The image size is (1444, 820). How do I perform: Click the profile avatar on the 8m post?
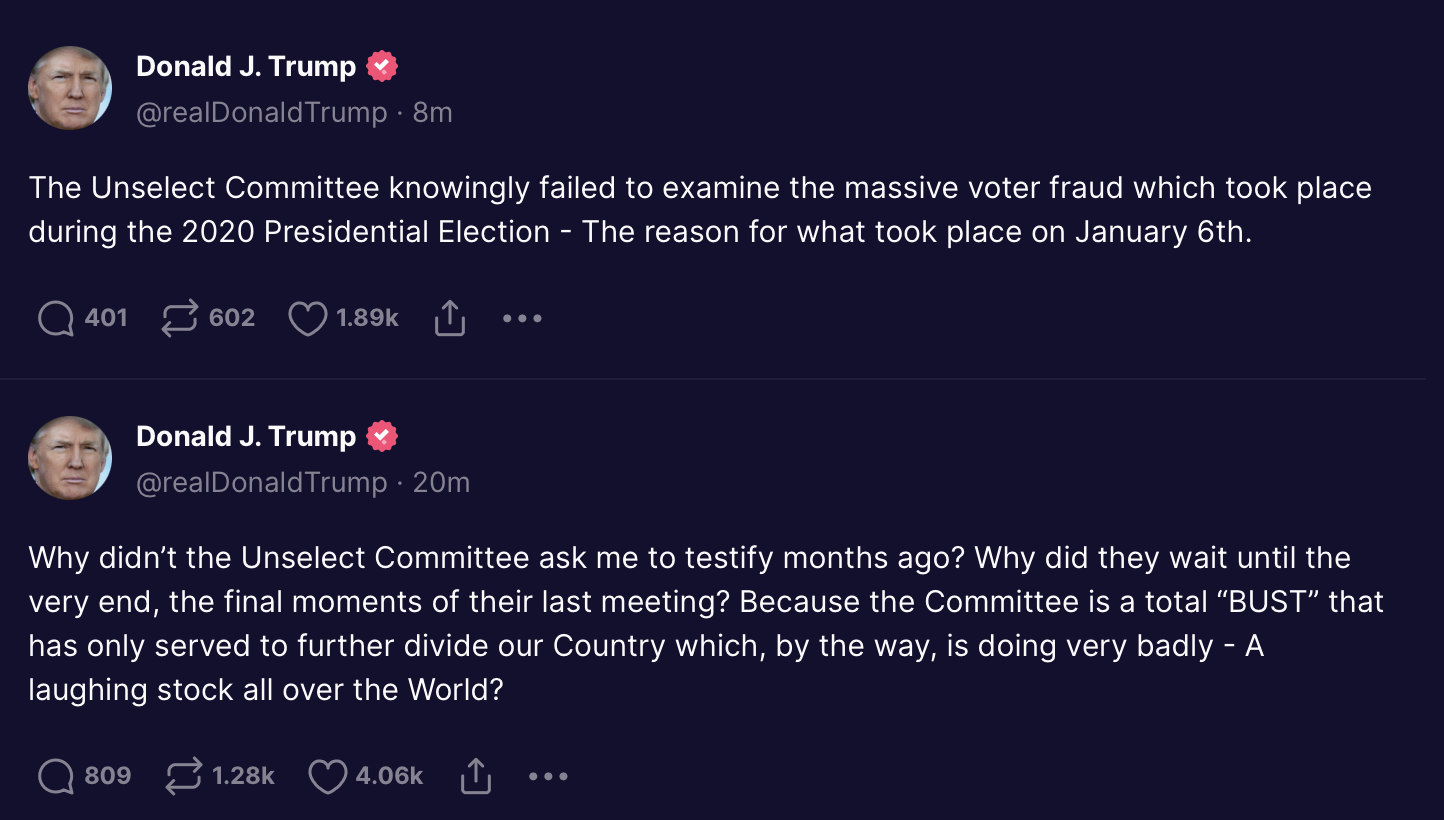(70, 88)
